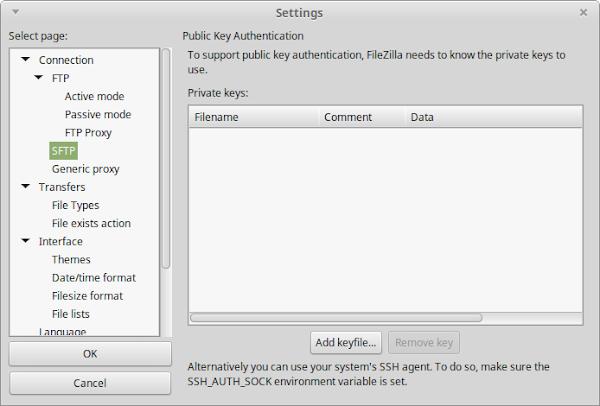The height and width of the screenshot is (406, 600).
Task: Click the private keys horizontal scrollbar
Action: [x=336, y=318]
